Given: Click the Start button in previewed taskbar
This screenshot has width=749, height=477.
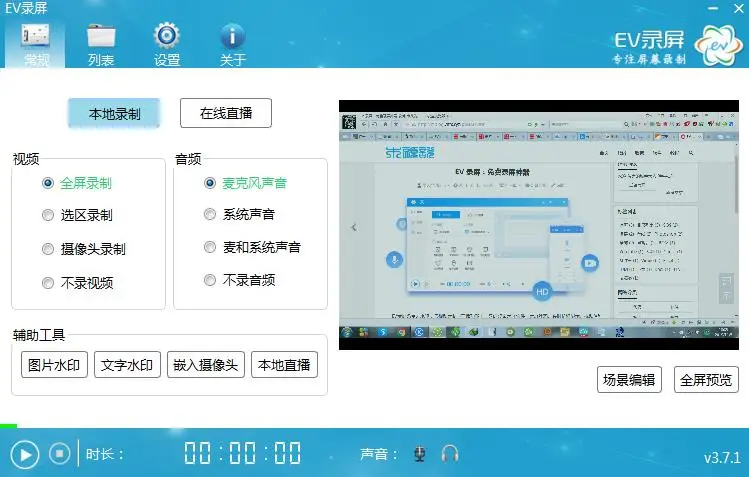Looking at the screenshot, I should click(x=347, y=332).
